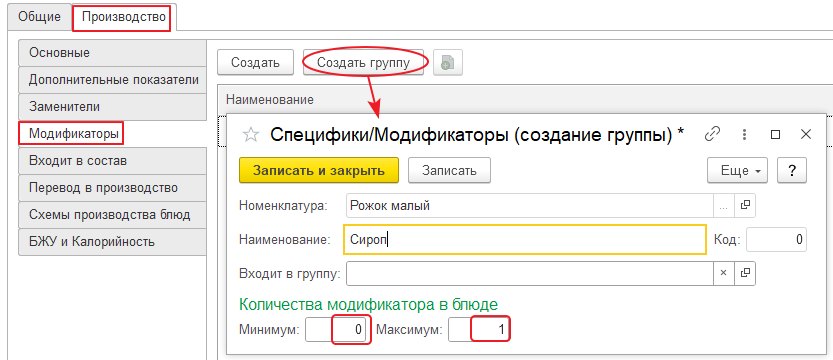833x360 pixels.
Task: Click the Минимум quantity field
Action: click(336, 330)
